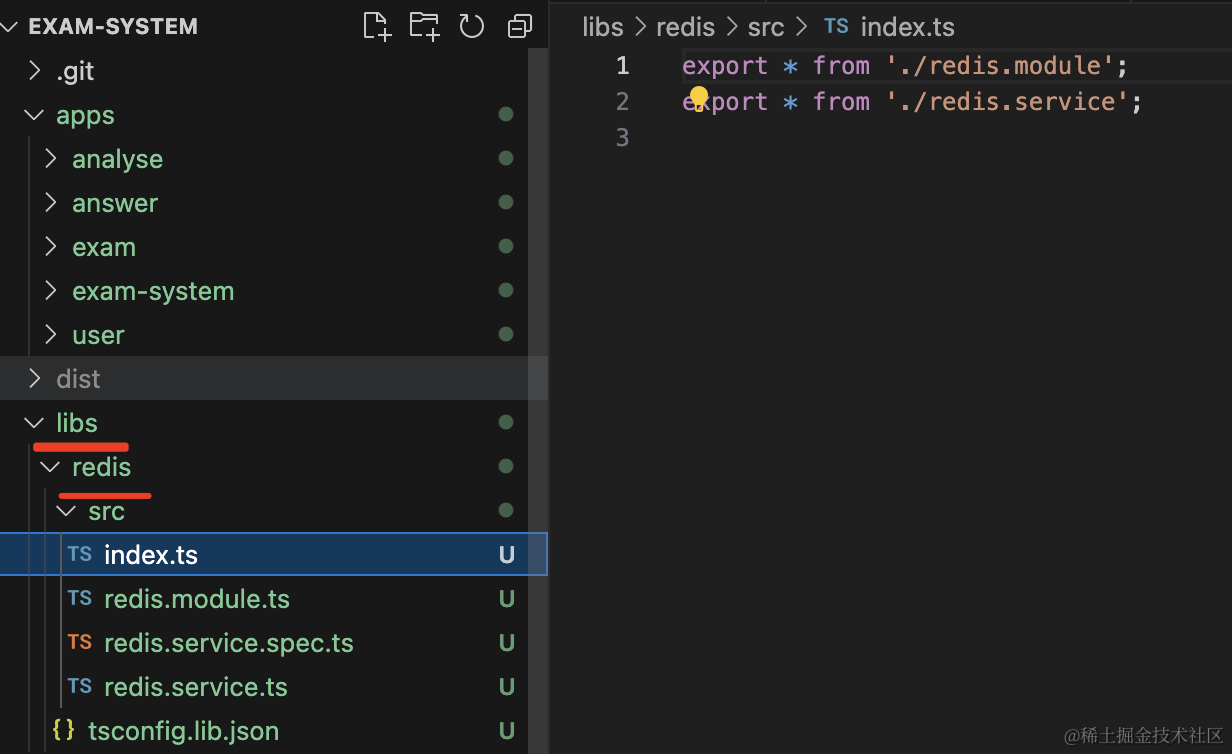Click the libs breadcrumb segment

coord(602,27)
